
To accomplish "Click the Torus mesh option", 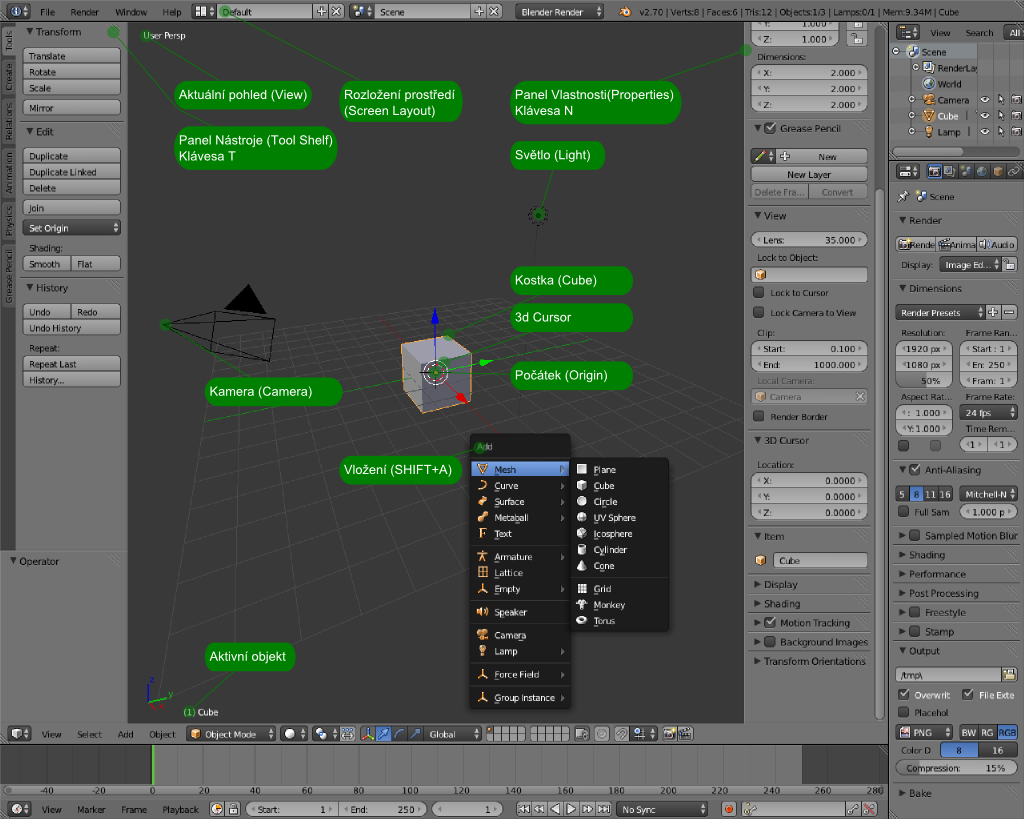I will pyautogui.click(x=603, y=621).
